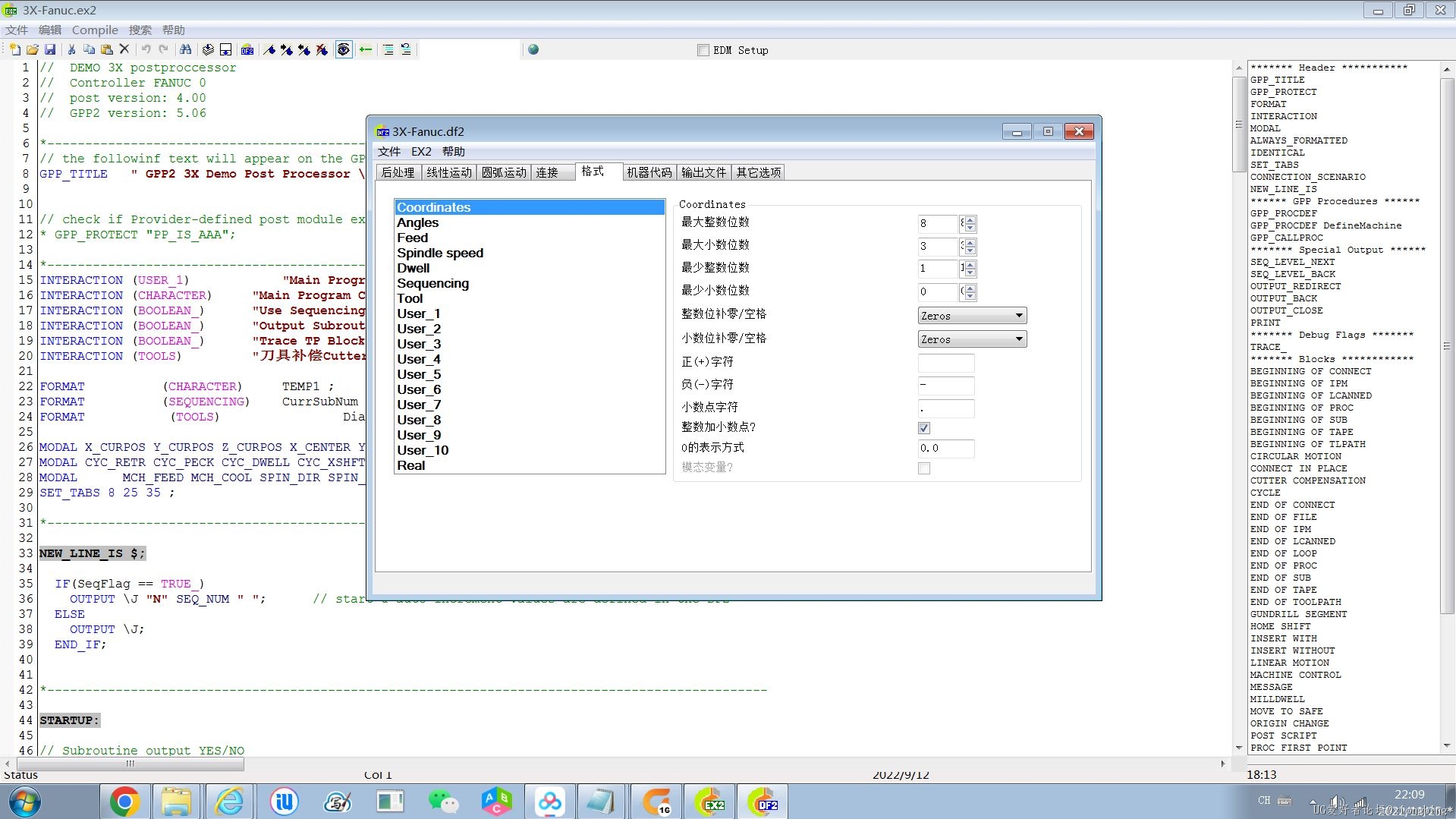The image size is (1456, 819).
Task: Click the compile stack icon in toolbar
Action: [x=208, y=49]
